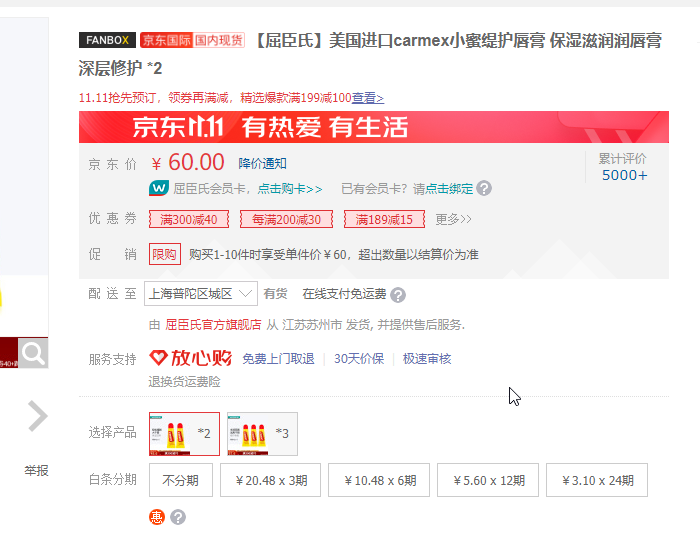This screenshot has width=700, height=542.
Task: Click the ¥60.00 price text
Action: [x=188, y=162]
